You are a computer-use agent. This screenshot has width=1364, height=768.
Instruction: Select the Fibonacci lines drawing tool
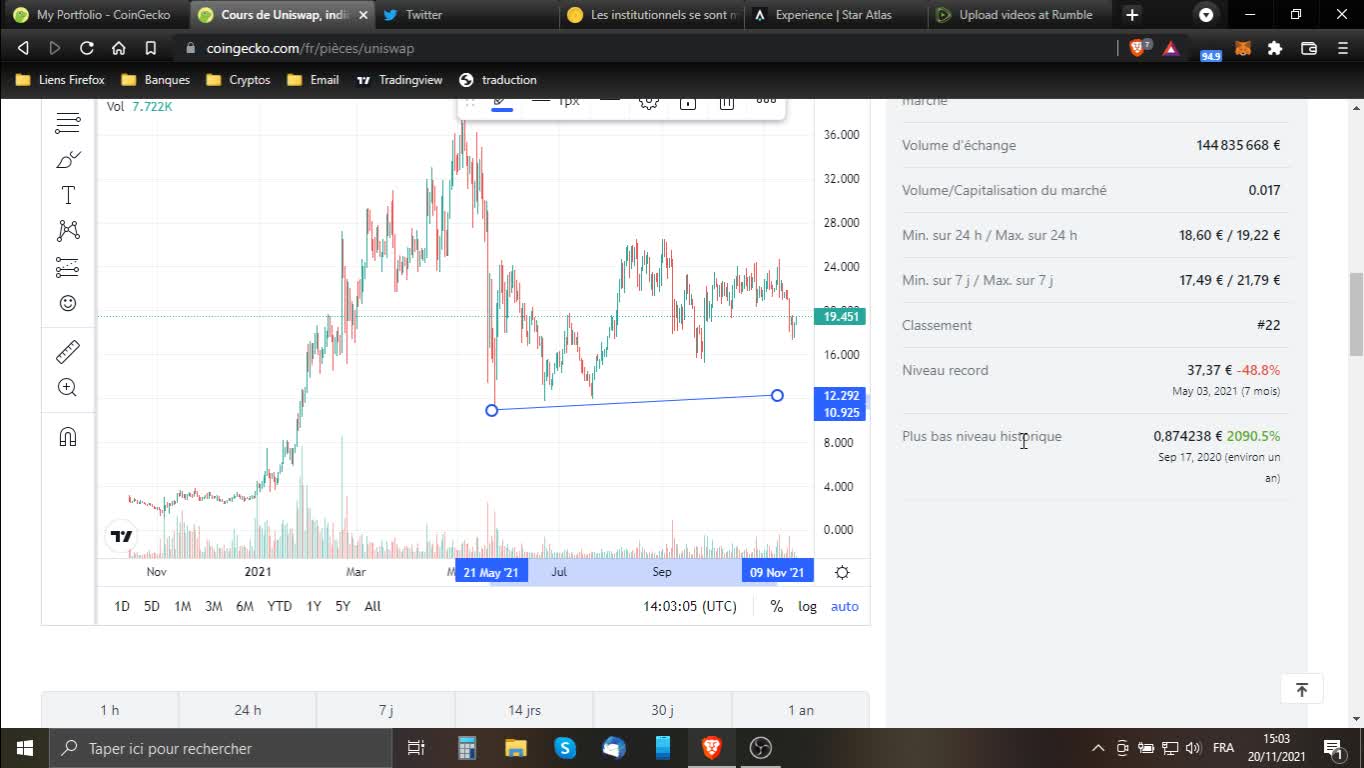click(x=68, y=124)
